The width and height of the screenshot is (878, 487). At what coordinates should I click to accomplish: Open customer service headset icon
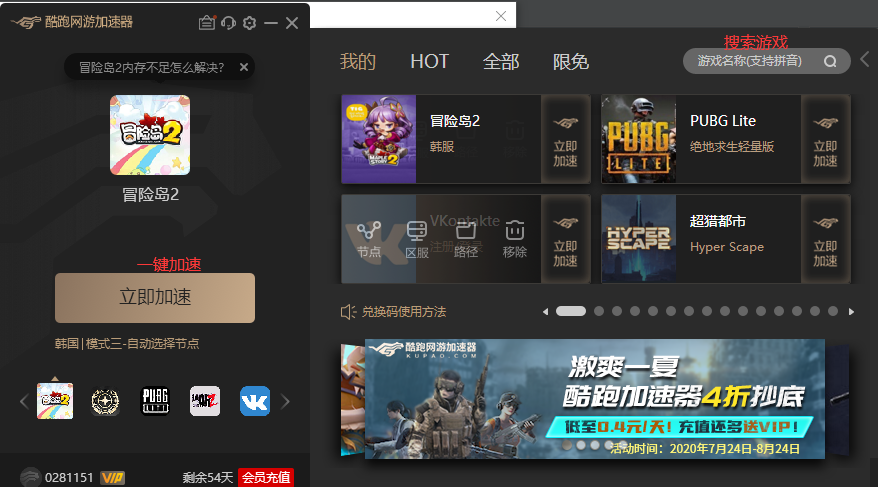tap(228, 23)
